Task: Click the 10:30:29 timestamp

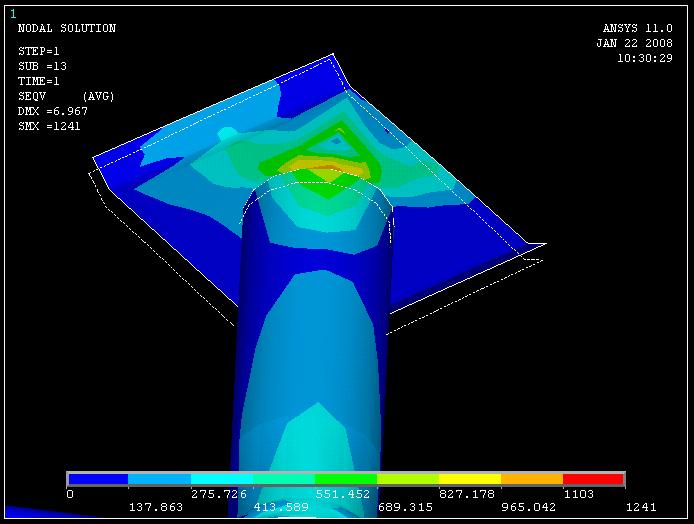Action: click(645, 58)
